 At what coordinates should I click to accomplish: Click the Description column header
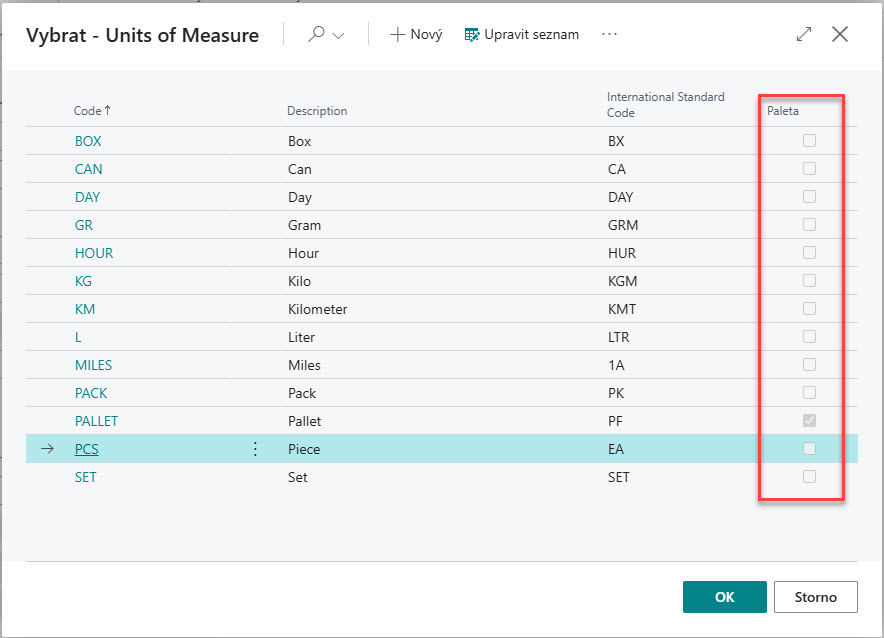(x=317, y=111)
